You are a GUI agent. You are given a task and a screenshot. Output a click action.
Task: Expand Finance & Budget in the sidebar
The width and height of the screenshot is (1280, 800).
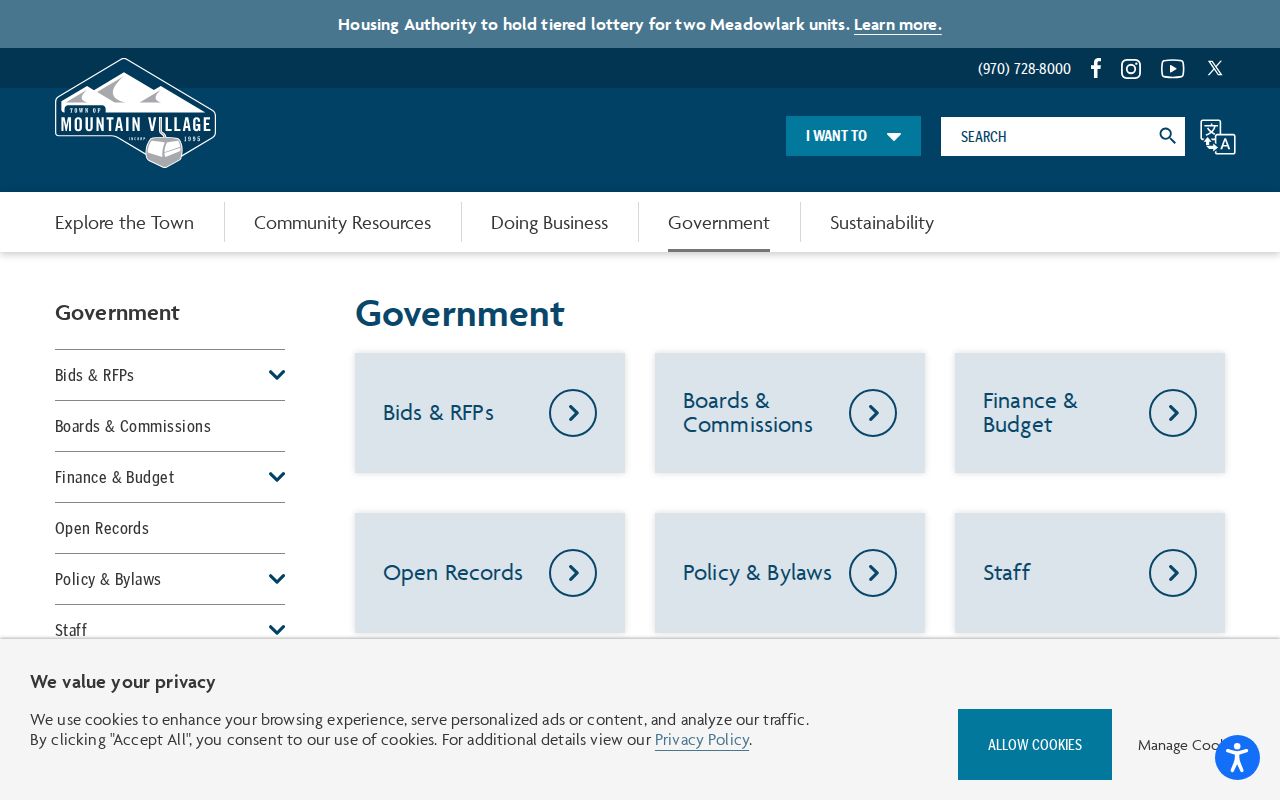click(x=277, y=477)
